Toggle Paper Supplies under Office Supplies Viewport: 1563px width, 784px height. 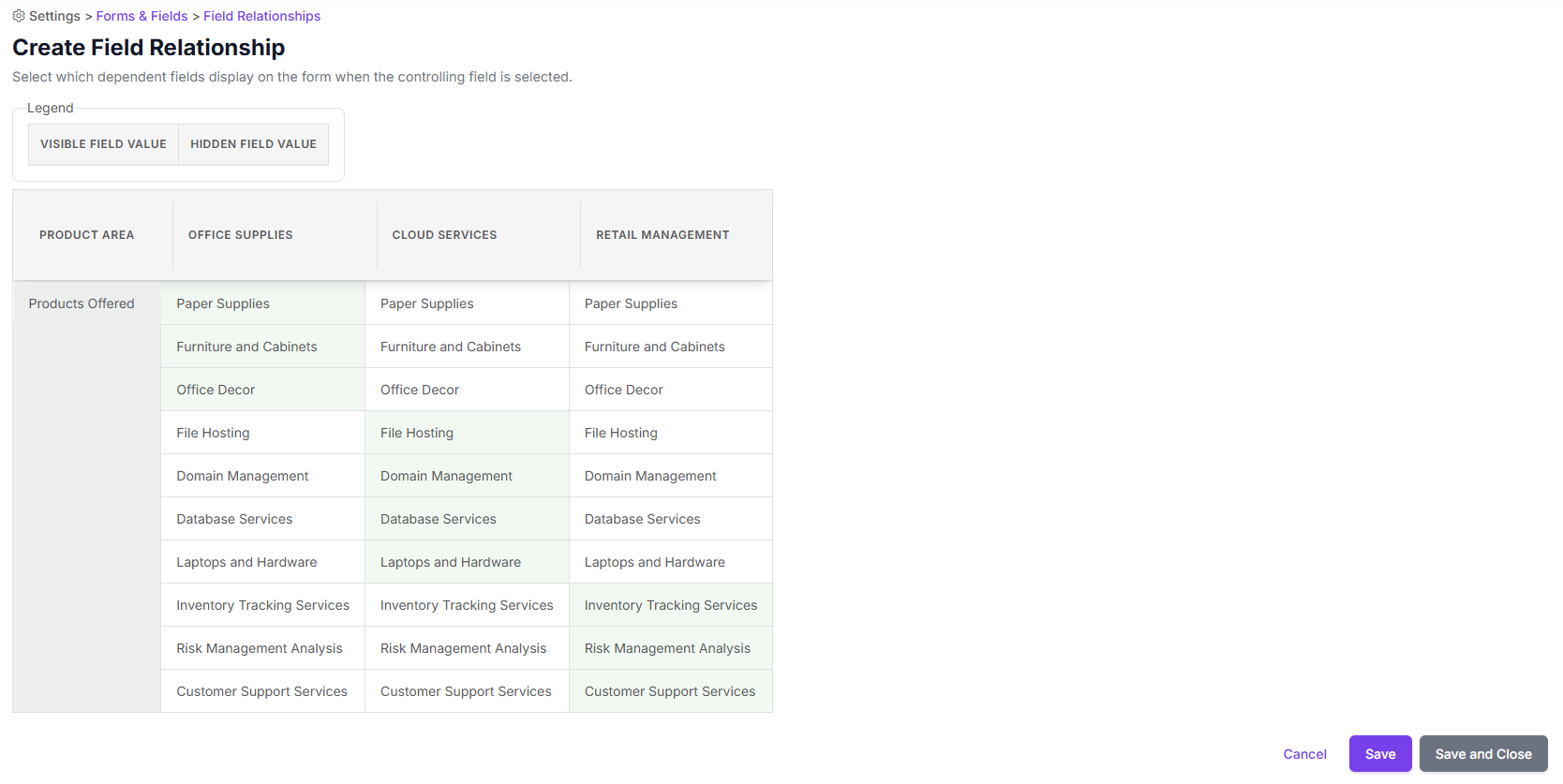tap(262, 303)
